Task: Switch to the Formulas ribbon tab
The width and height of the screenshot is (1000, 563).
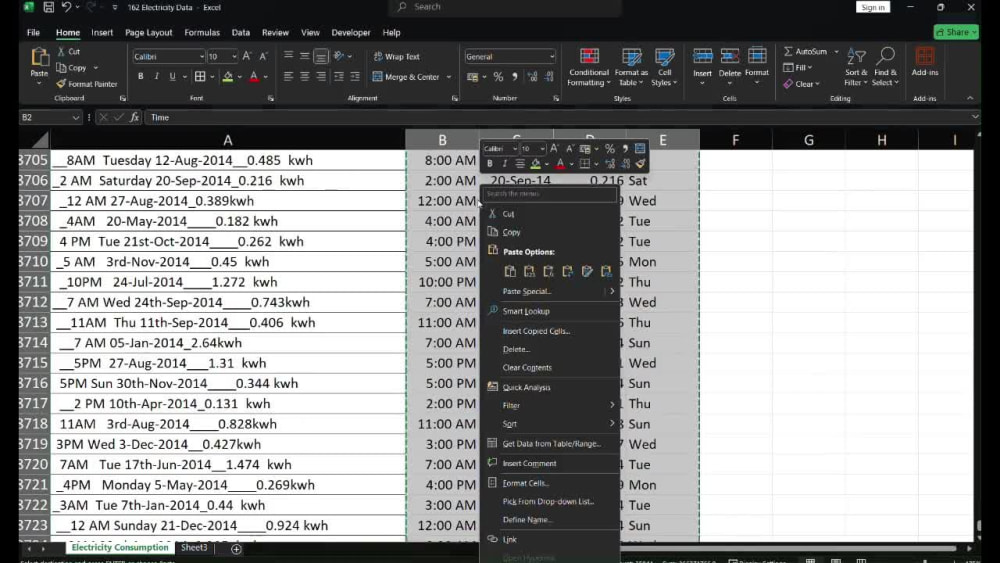Action: [202, 33]
